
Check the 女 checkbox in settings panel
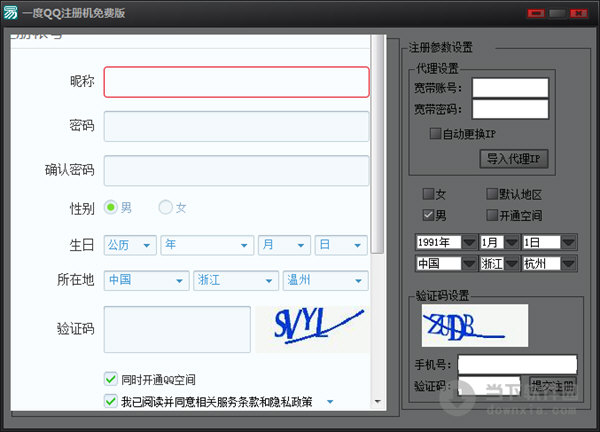coord(428,194)
